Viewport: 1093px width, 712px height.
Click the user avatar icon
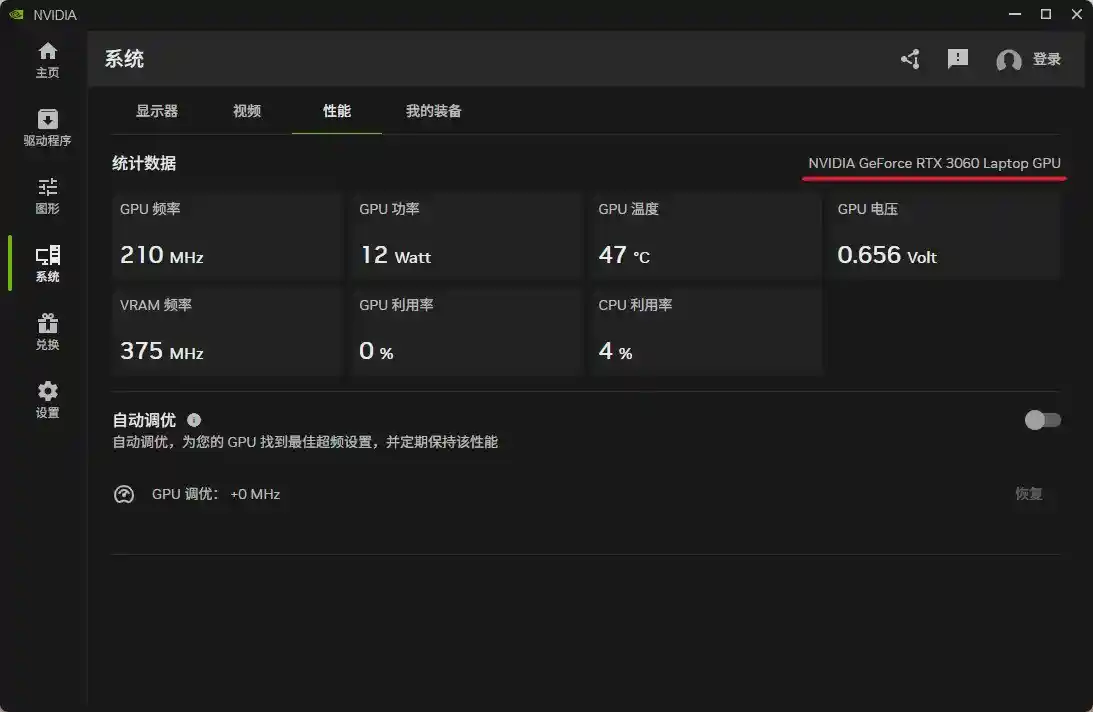[1008, 60]
